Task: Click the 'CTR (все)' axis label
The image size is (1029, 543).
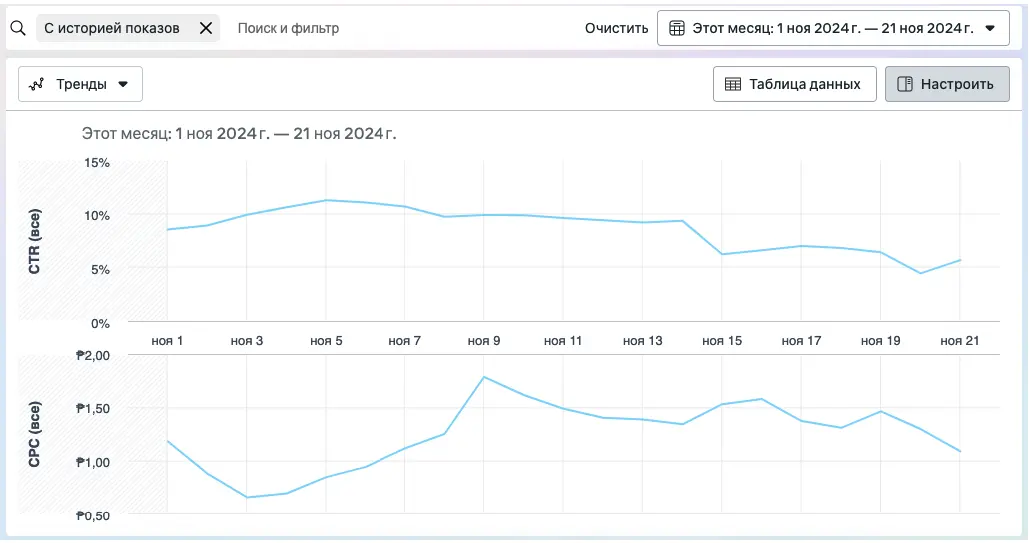Action: (34, 241)
